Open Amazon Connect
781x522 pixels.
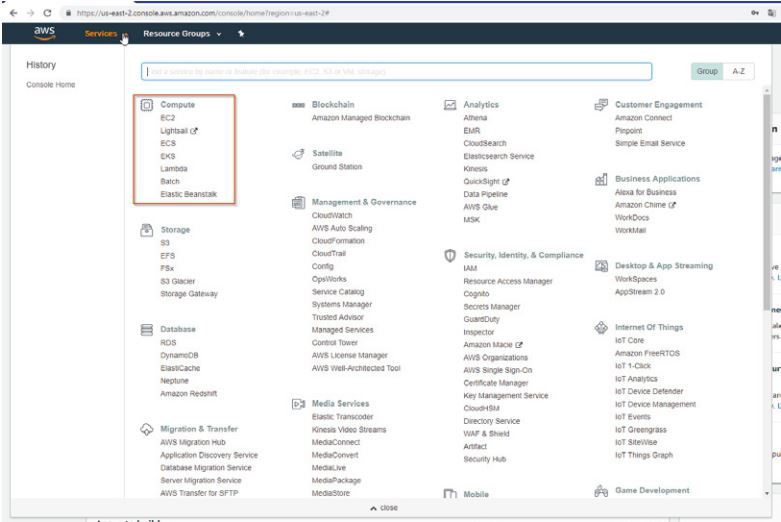pos(644,118)
